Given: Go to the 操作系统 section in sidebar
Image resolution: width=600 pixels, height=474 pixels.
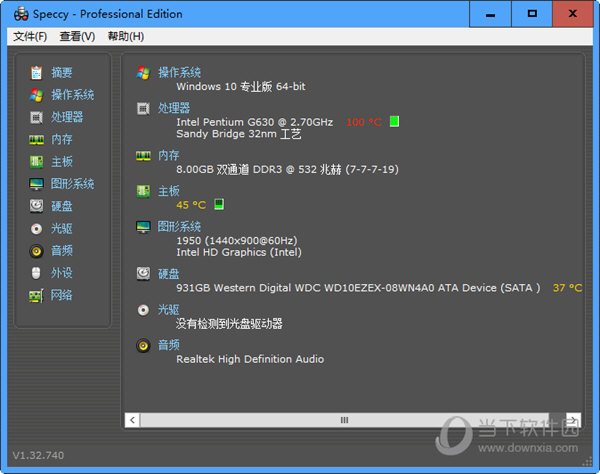Looking at the screenshot, I should pos(73,95).
